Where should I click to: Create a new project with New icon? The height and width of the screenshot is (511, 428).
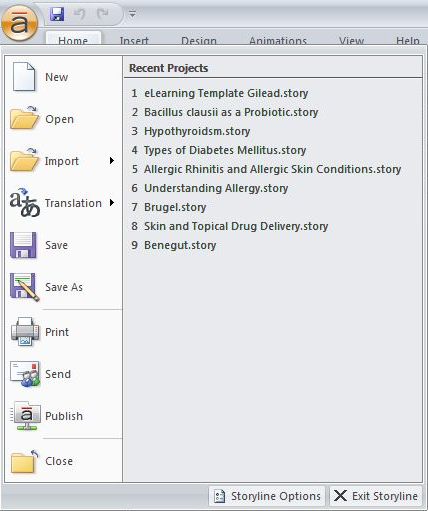(24, 77)
